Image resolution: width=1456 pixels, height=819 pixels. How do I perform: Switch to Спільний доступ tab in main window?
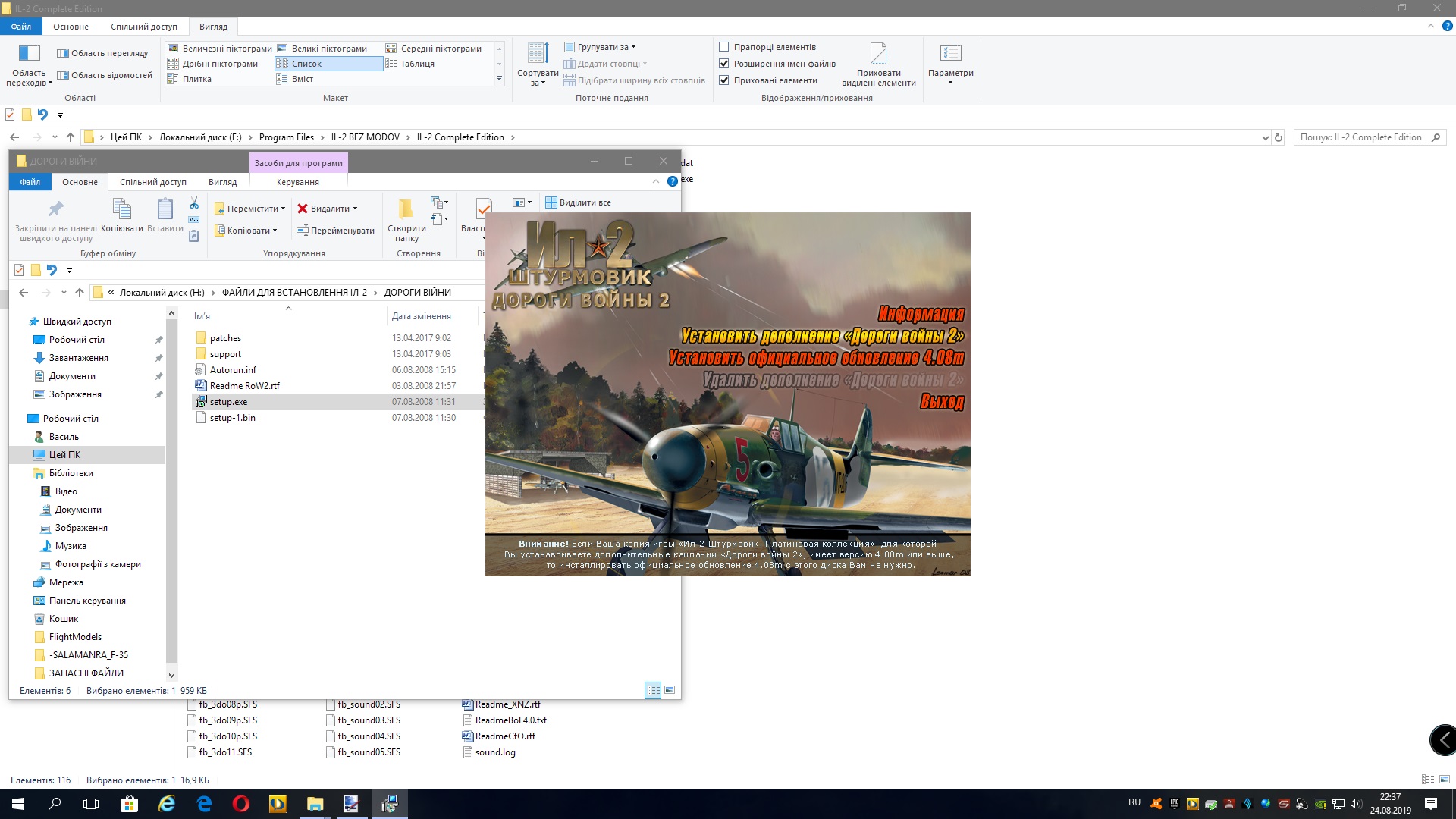tap(144, 27)
